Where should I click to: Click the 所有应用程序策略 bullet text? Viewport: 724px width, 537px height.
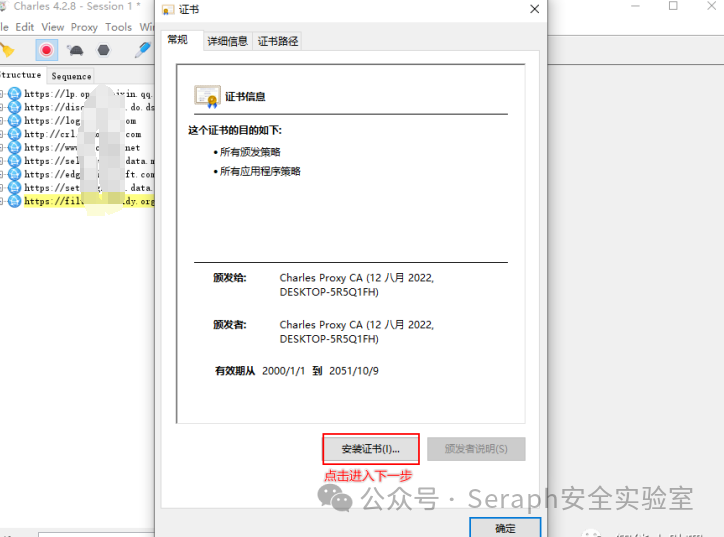pyautogui.click(x=260, y=171)
